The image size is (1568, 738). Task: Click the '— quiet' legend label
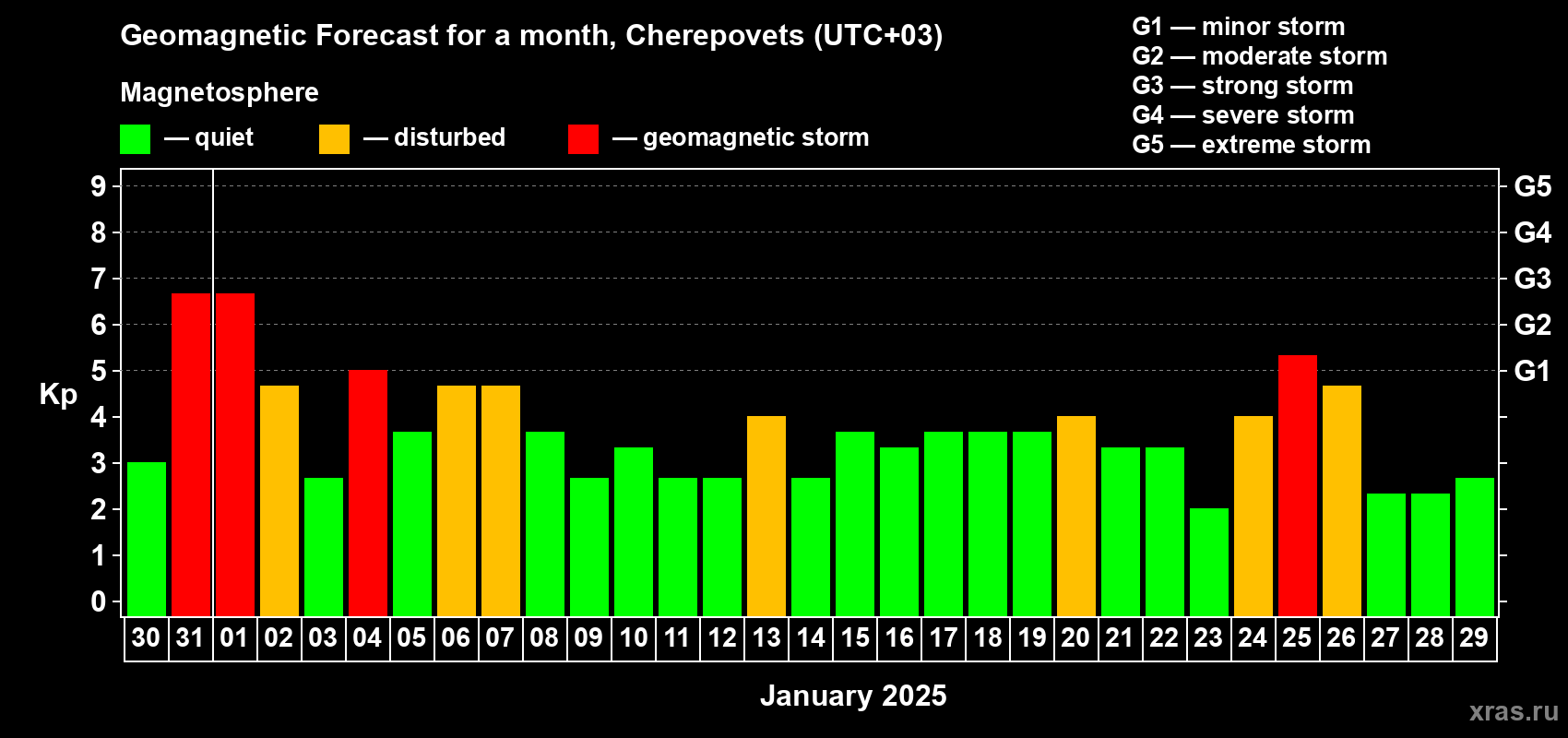208,137
